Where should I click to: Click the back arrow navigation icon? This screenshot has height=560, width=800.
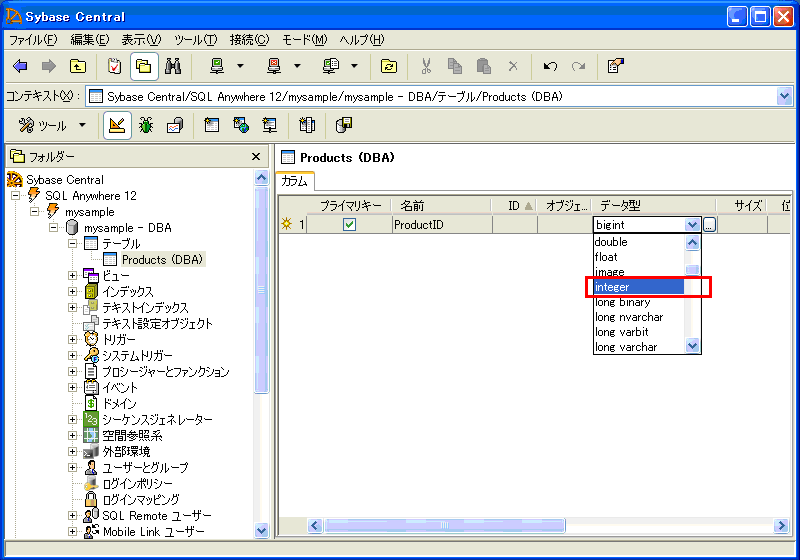(x=20, y=66)
